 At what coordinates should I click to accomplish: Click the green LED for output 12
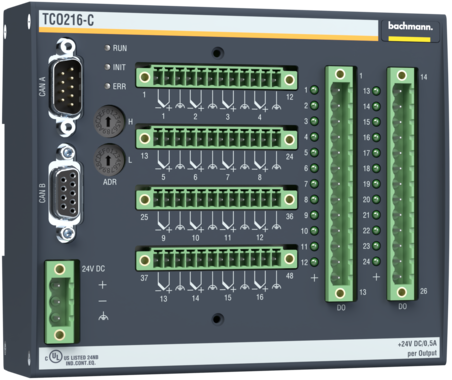pos(314,262)
